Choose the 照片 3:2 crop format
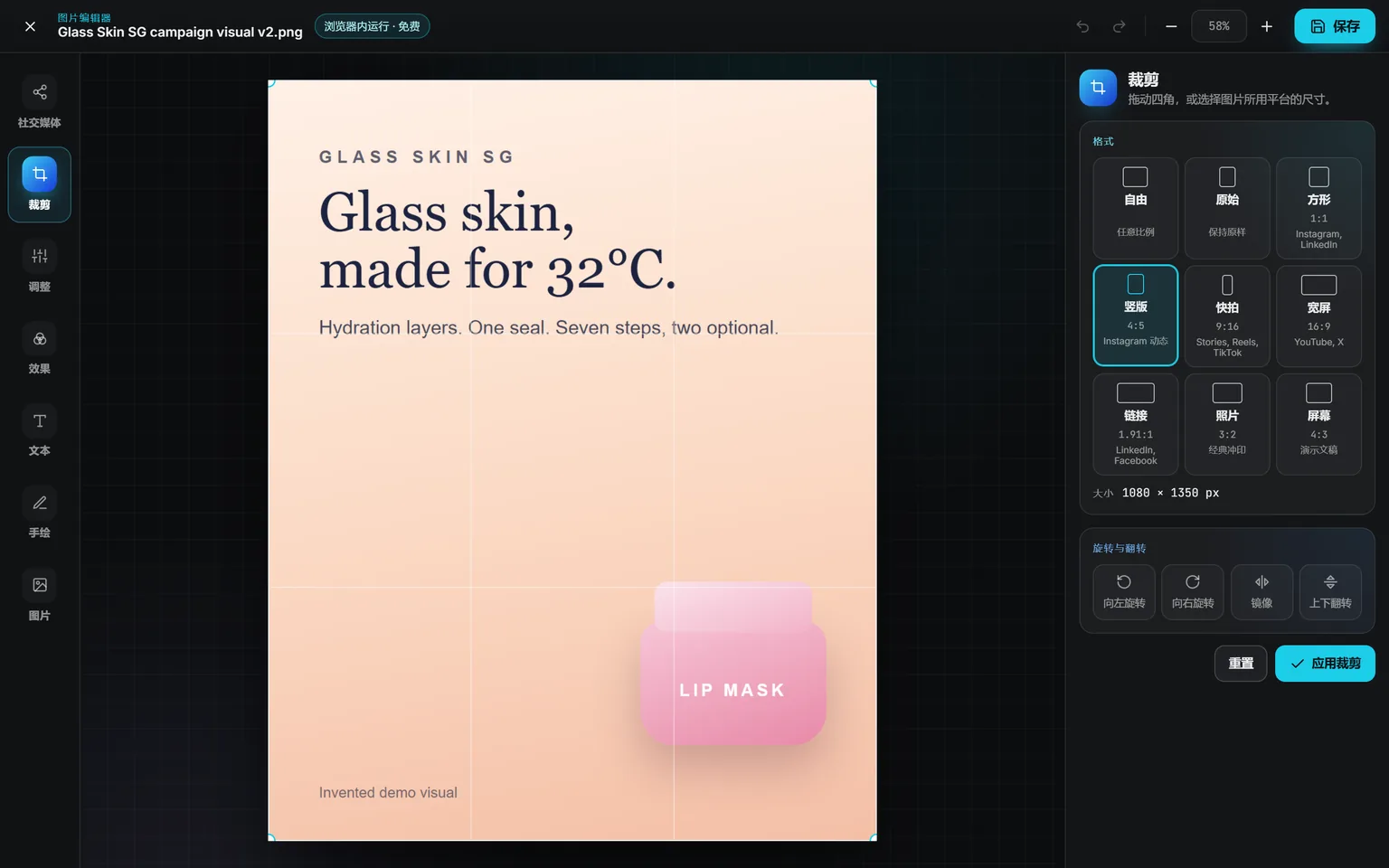1389x868 pixels. pyautogui.click(x=1227, y=424)
